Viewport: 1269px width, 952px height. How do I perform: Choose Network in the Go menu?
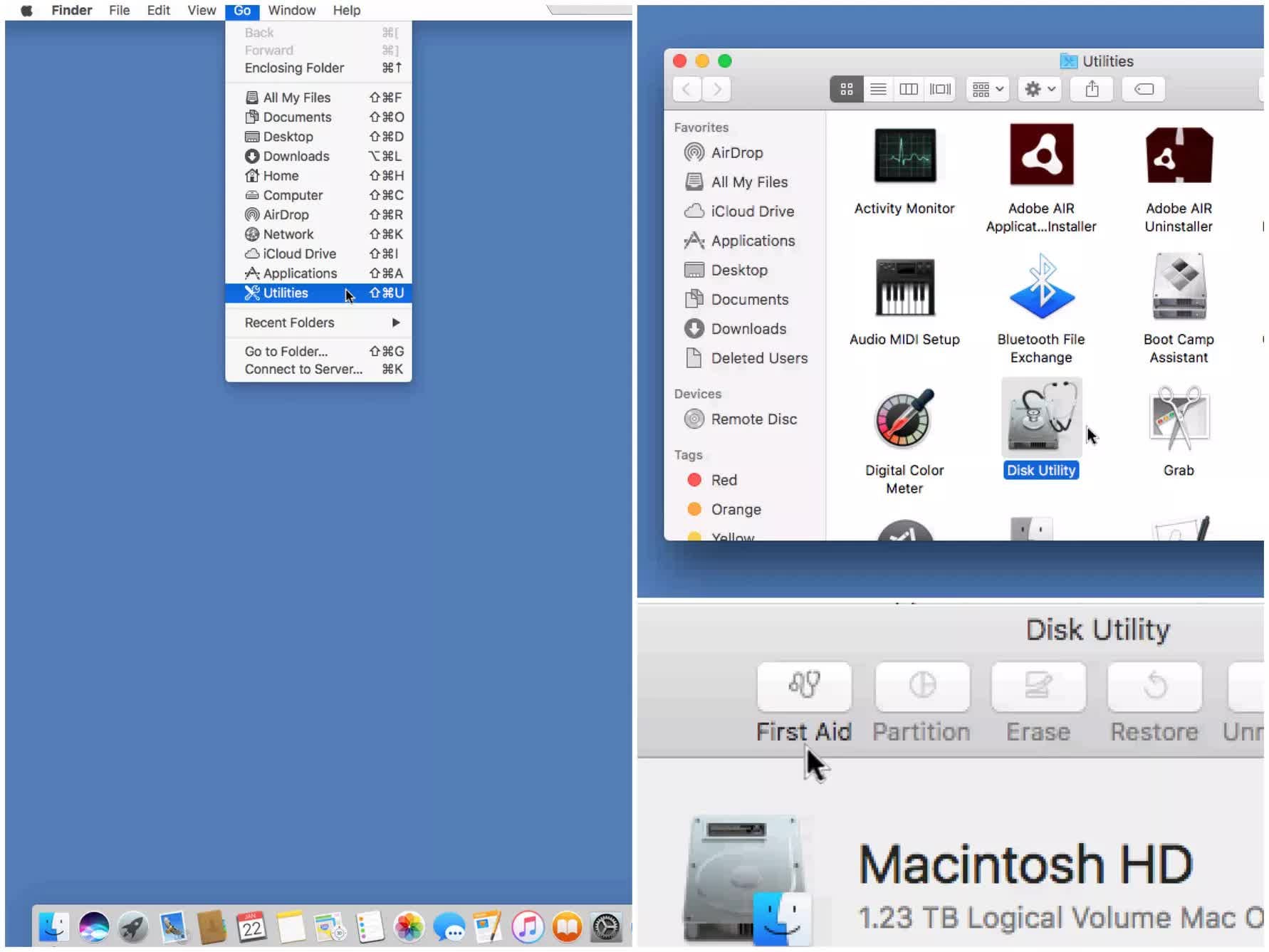click(318, 234)
